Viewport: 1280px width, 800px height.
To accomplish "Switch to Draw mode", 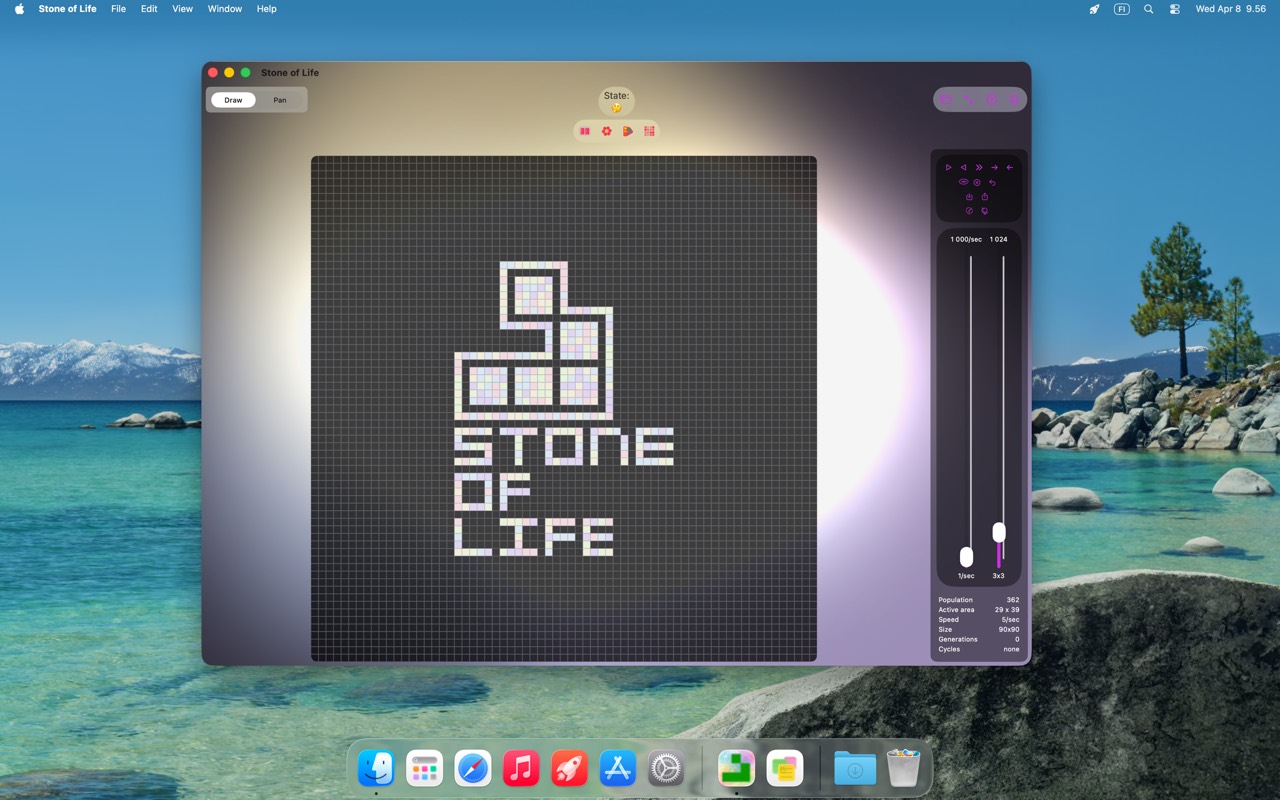I will [x=232, y=100].
